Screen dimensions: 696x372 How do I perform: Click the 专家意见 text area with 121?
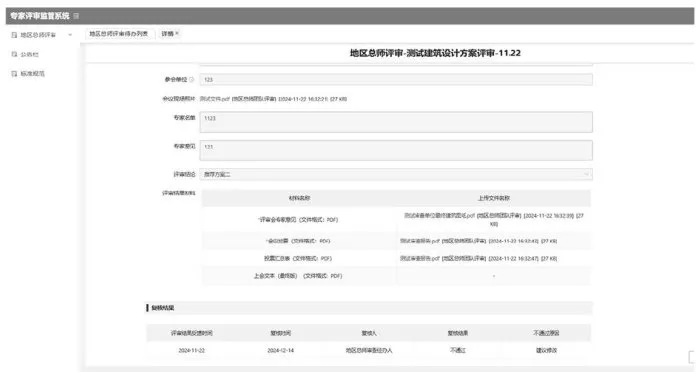click(x=396, y=150)
